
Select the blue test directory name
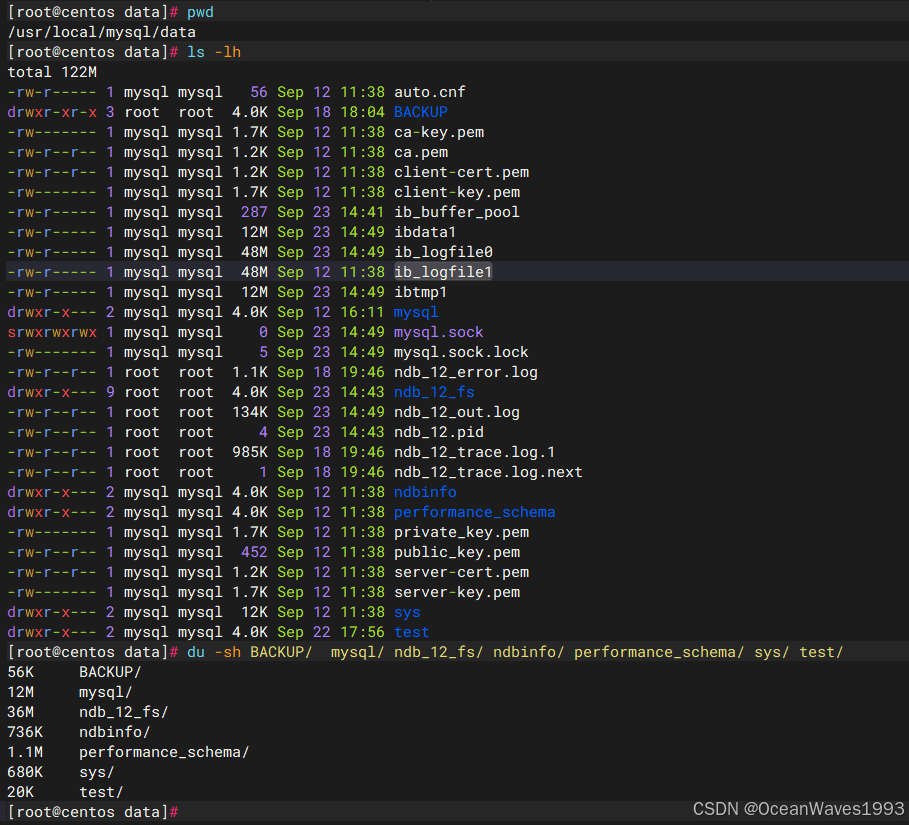coord(412,632)
